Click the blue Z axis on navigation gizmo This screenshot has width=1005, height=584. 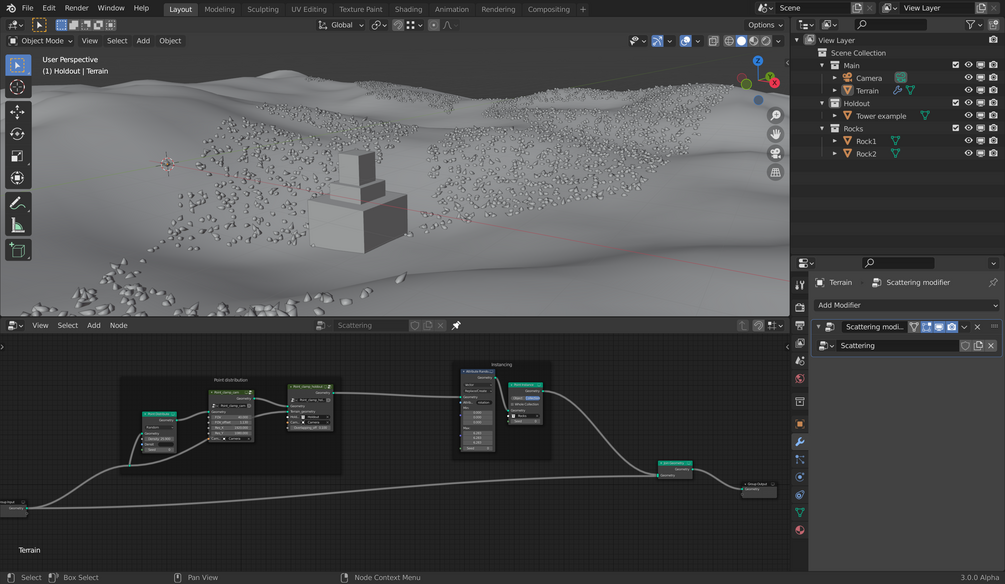(758, 61)
